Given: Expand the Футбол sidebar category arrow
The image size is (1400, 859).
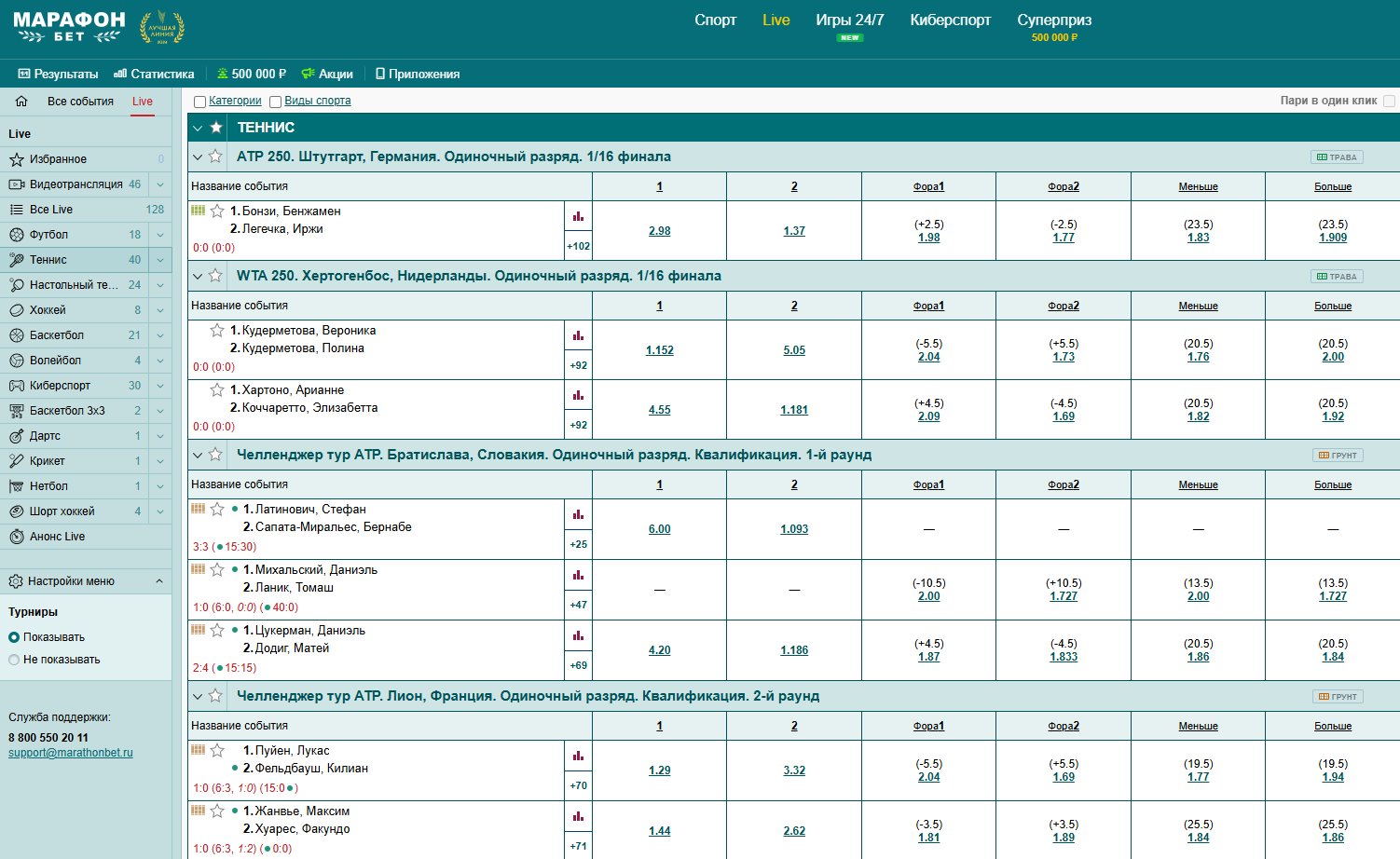Looking at the screenshot, I should point(160,235).
